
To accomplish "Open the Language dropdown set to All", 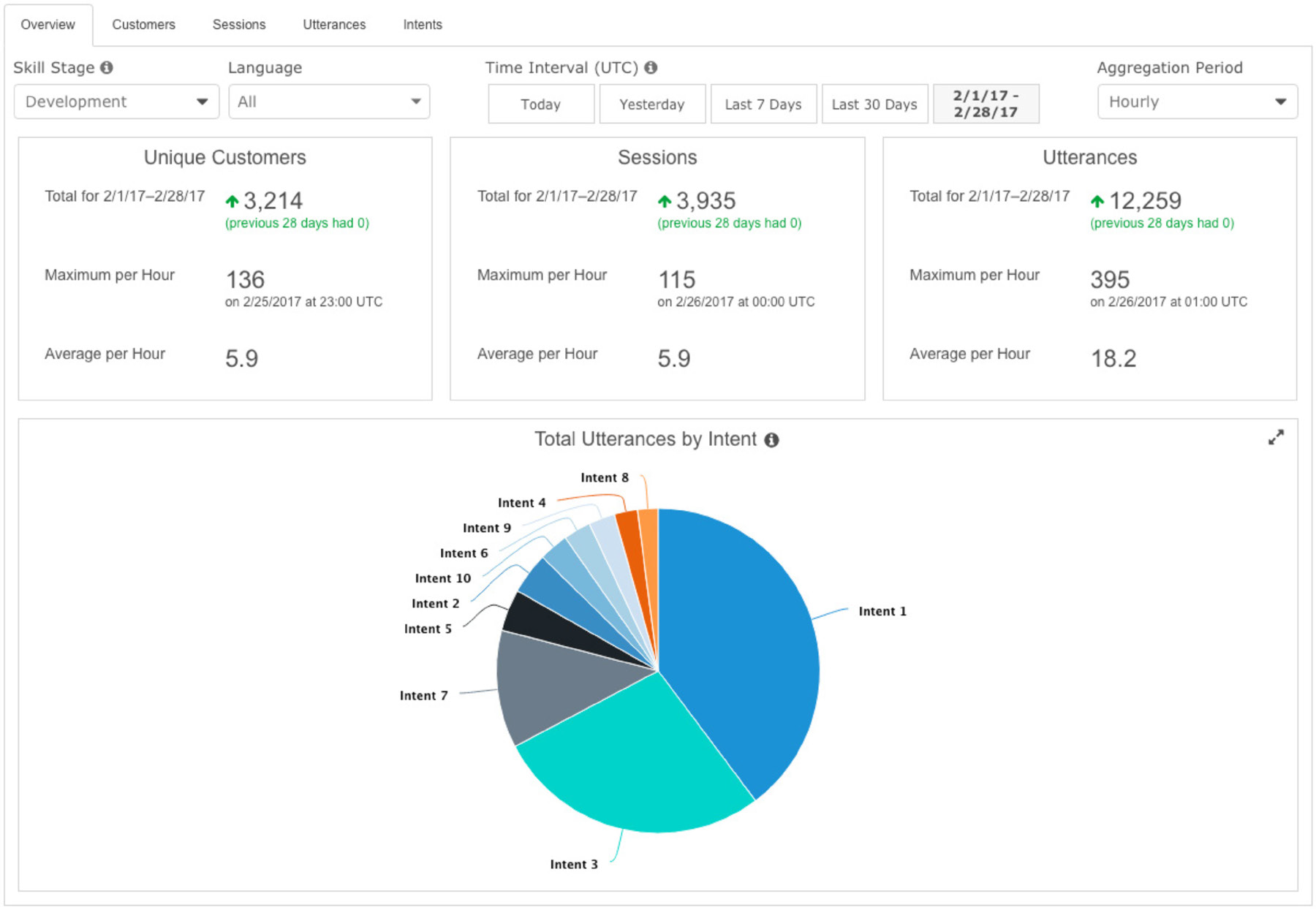I will pos(329,102).
